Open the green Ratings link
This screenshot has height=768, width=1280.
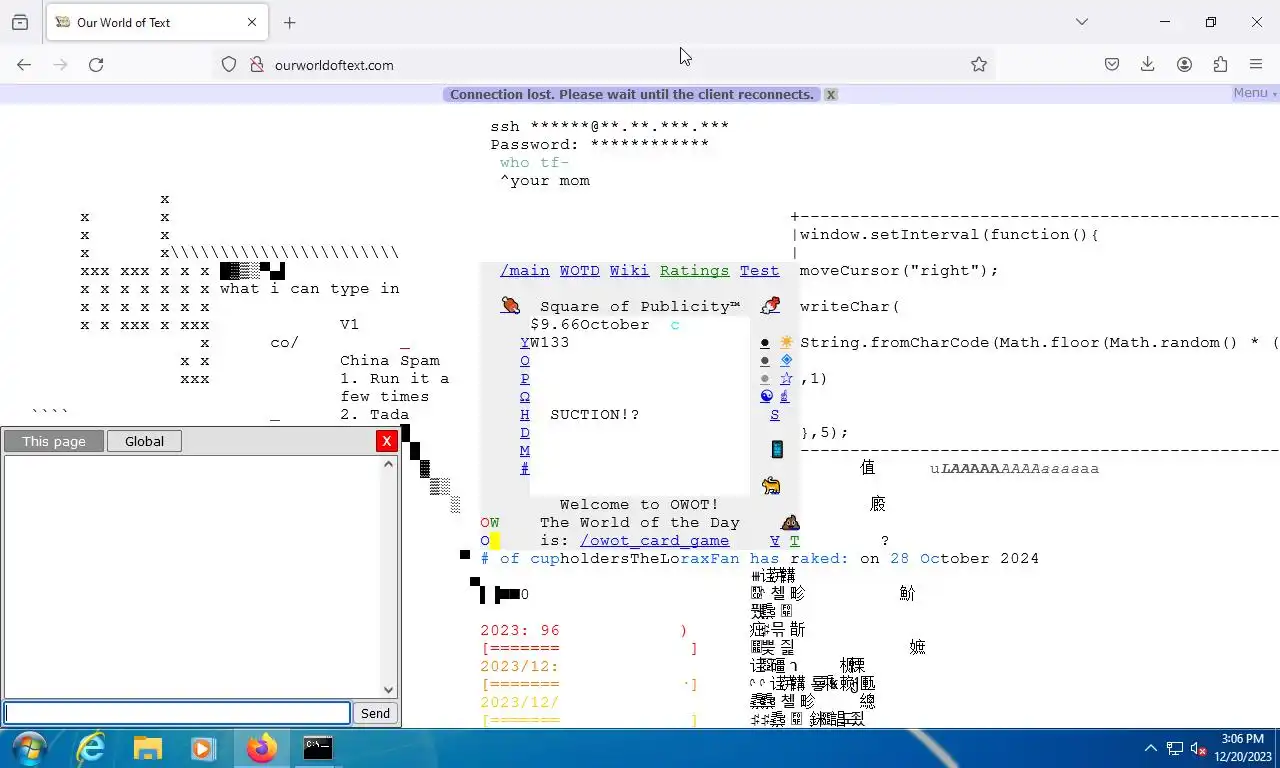tap(695, 270)
